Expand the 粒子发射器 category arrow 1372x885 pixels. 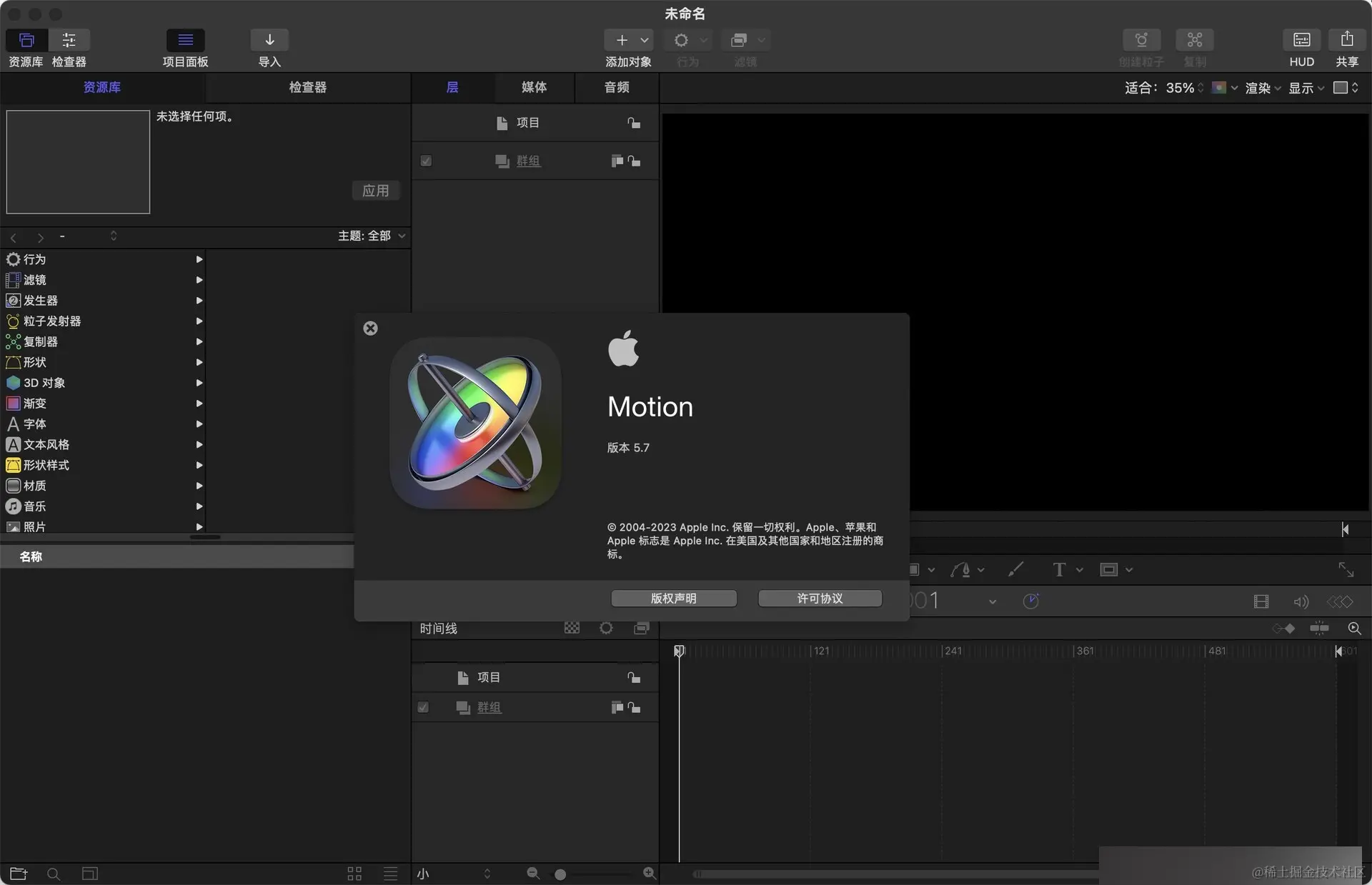[199, 321]
